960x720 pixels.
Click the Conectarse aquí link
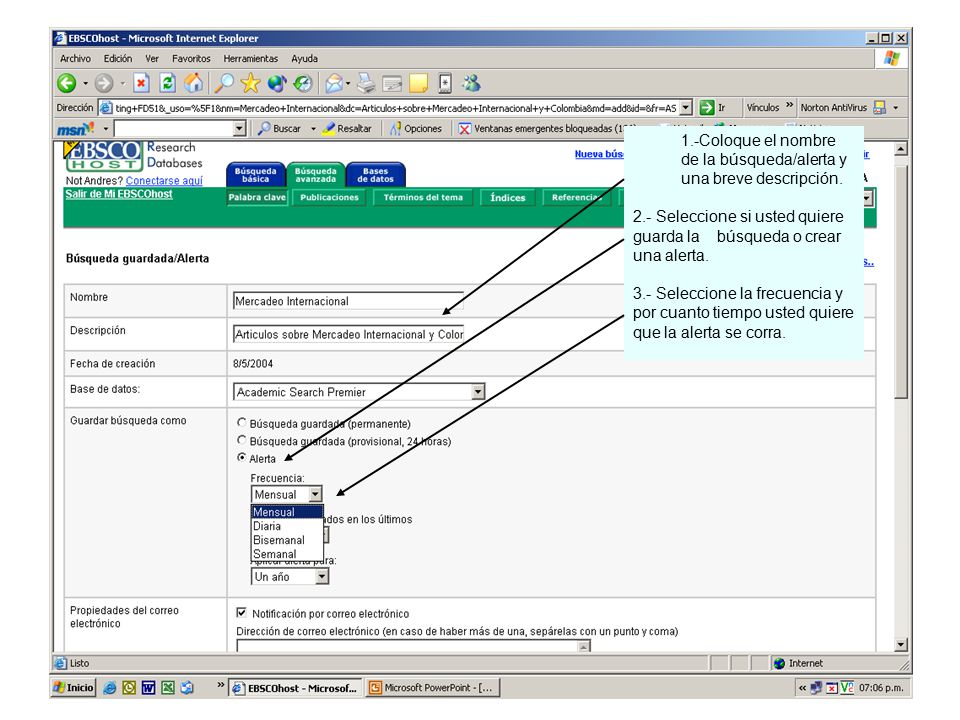pos(164,181)
